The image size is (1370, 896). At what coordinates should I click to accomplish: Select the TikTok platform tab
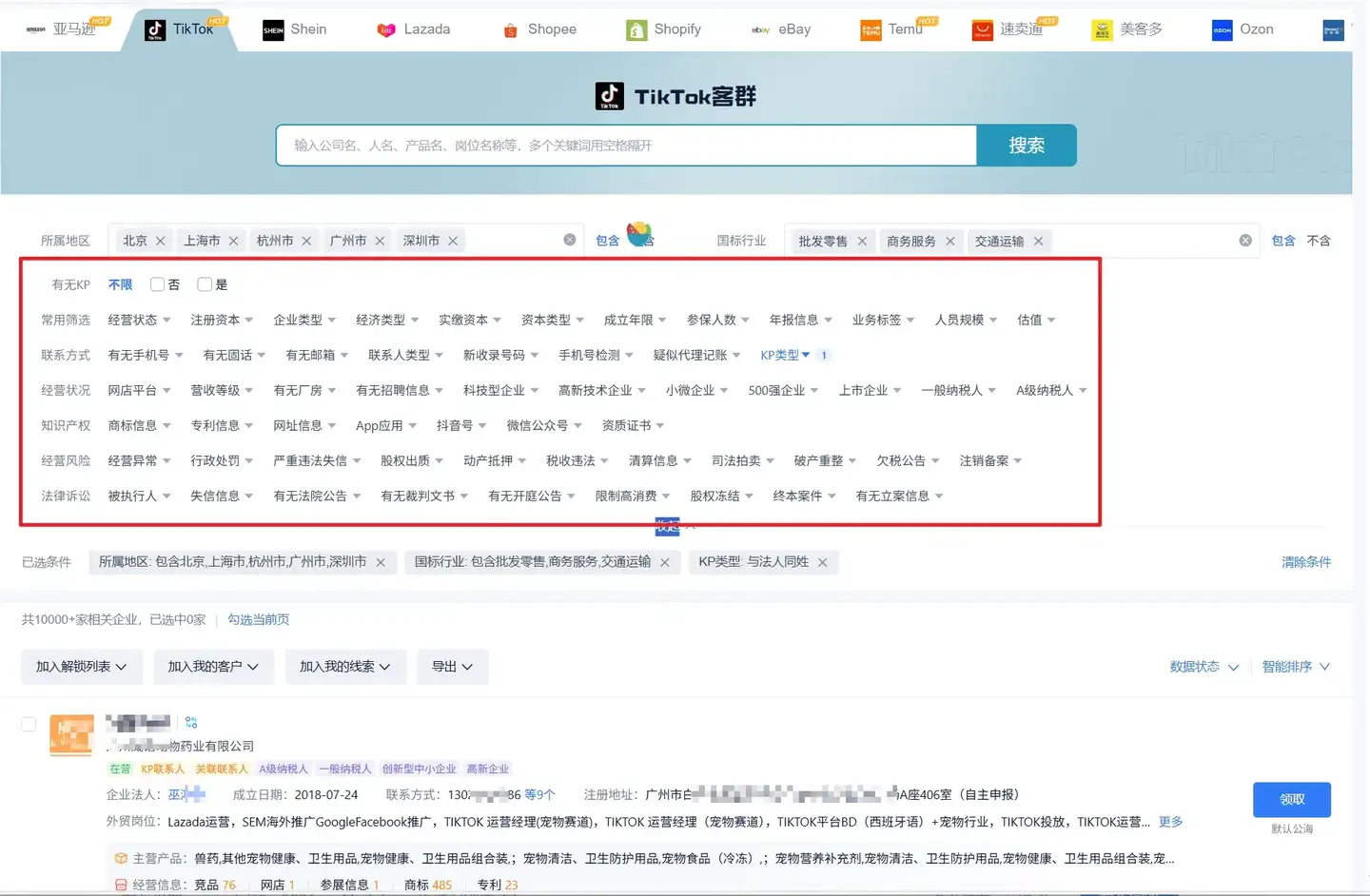coord(180,29)
